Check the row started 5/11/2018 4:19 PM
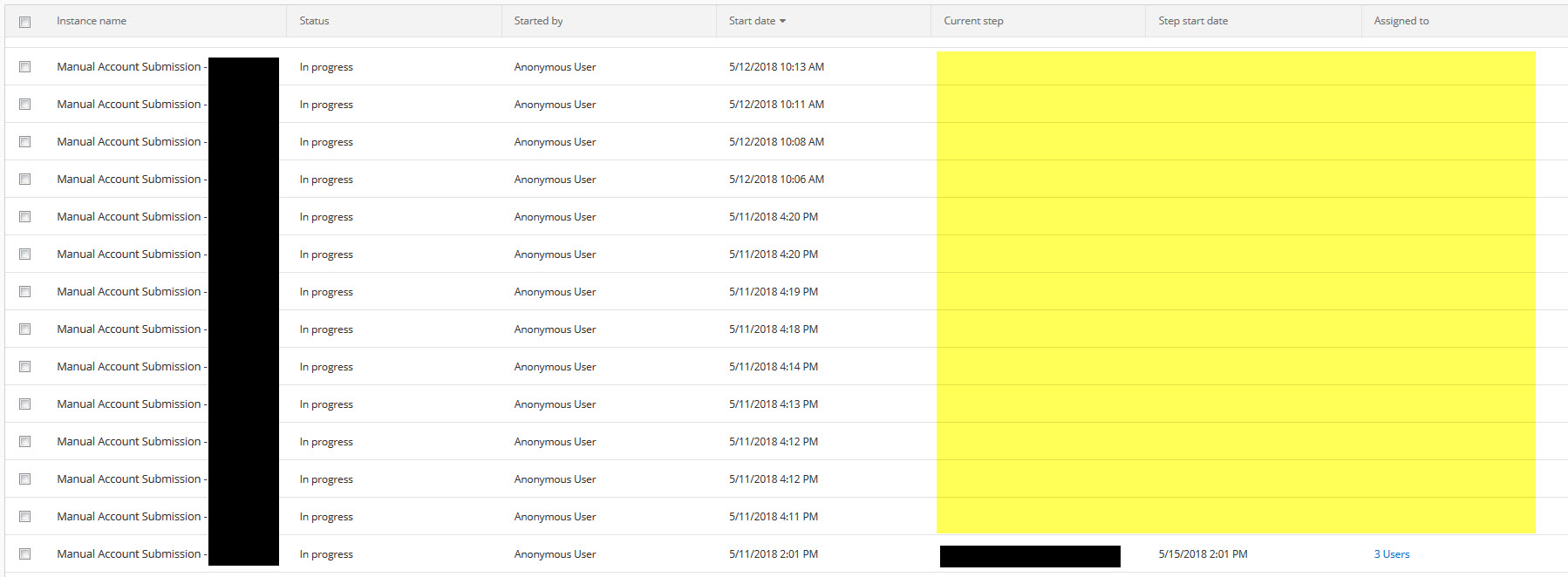 tap(25, 292)
